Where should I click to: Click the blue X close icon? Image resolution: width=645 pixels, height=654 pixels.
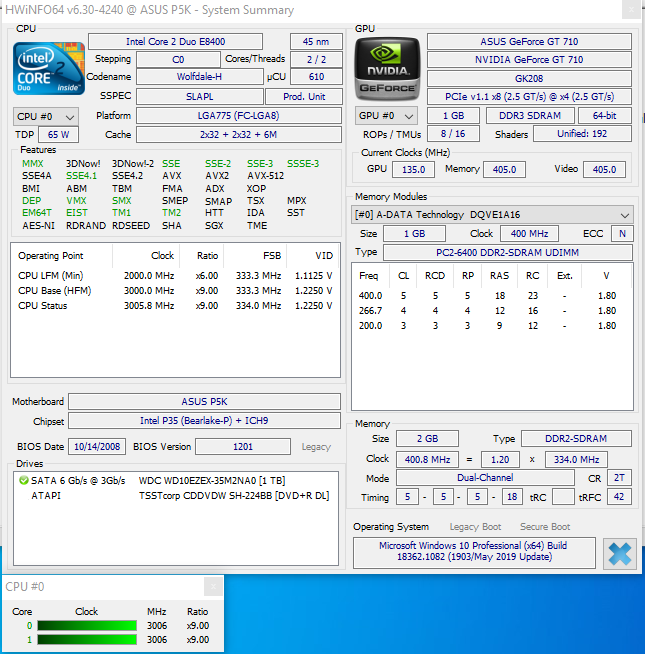pos(620,554)
